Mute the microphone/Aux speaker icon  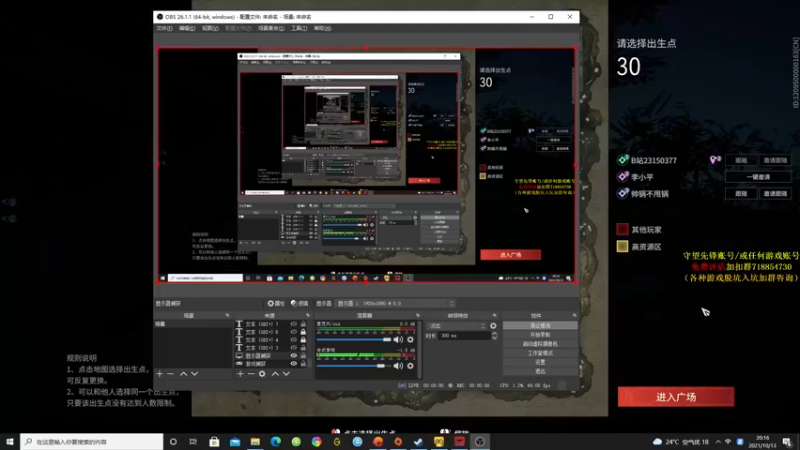point(398,339)
